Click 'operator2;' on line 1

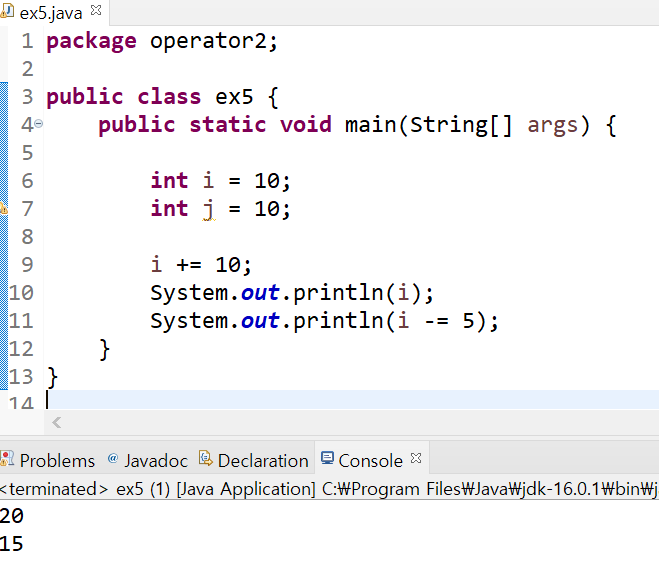point(214,42)
